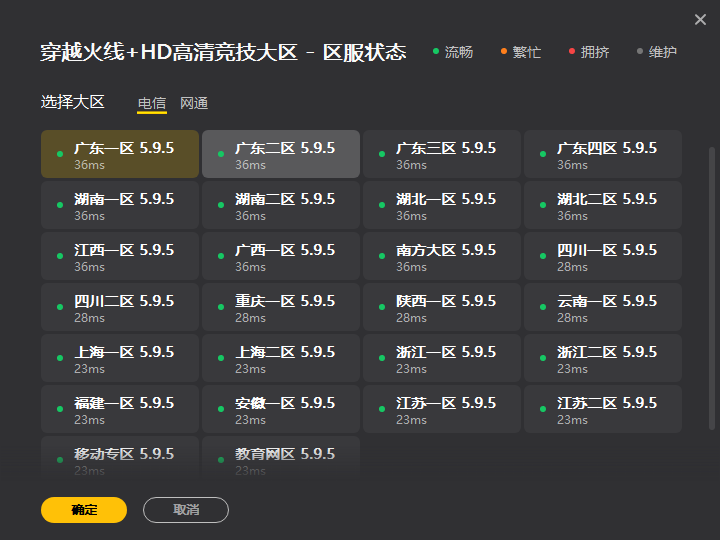Choose 湖南一区 5.9.5 server
The width and height of the screenshot is (720, 540).
pyautogui.click(x=120, y=205)
